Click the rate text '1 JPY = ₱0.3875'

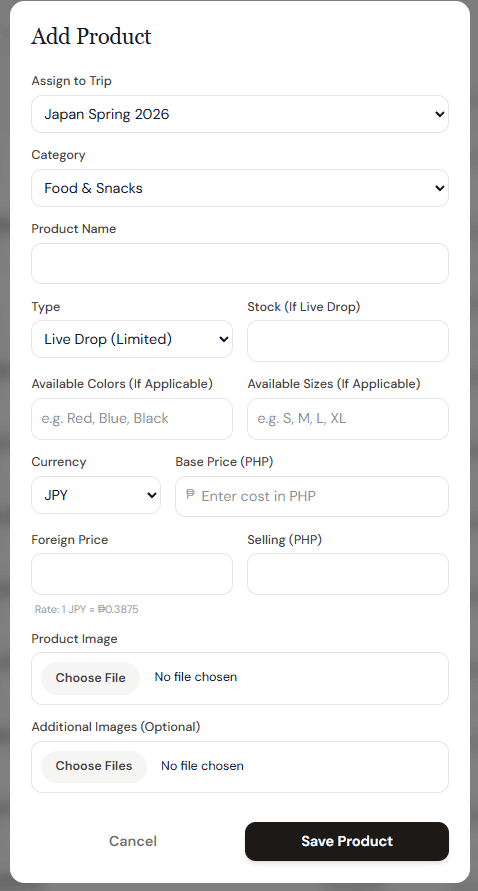point(86,609)
